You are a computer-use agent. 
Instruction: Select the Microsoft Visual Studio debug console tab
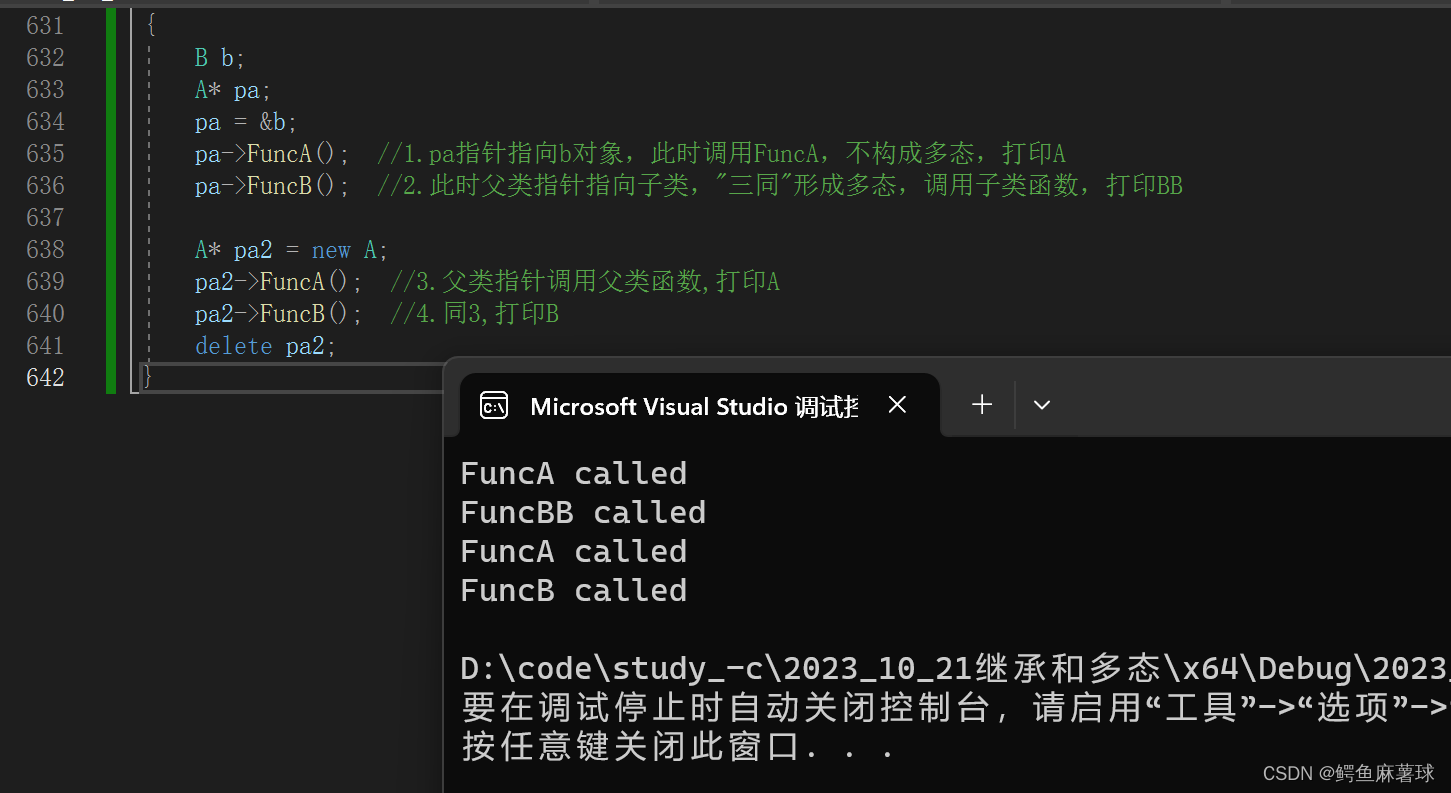point(699,405)
